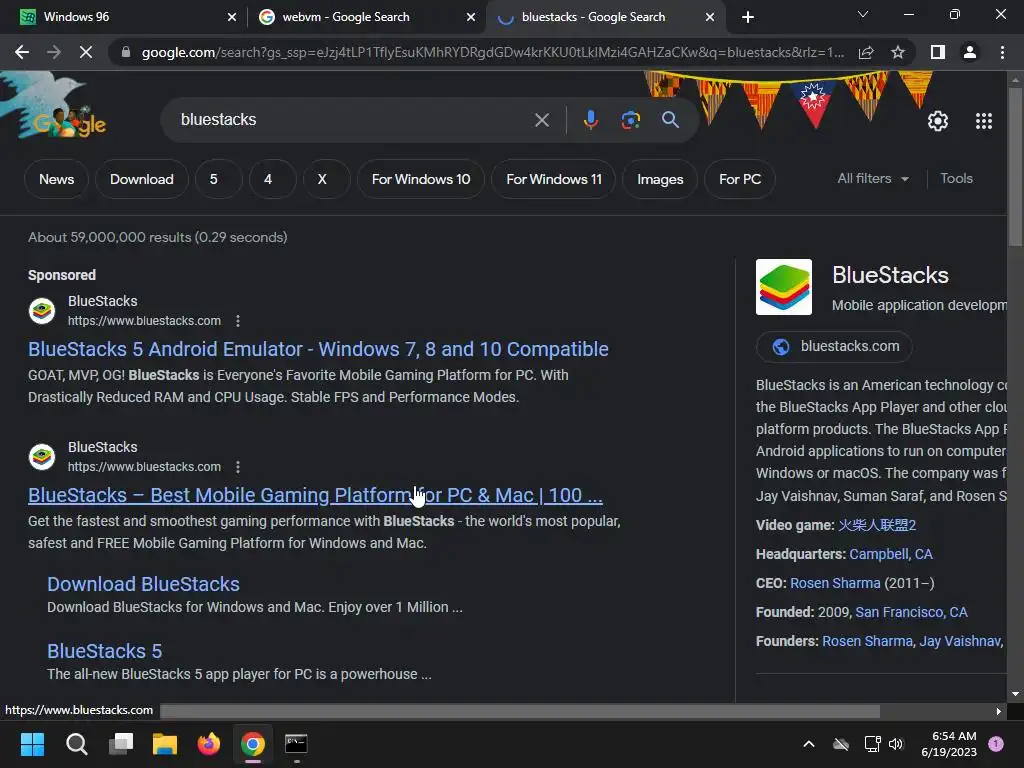Close the webvm search tab
This screenshot has height=768, width=1024.
tap(471, 17)
